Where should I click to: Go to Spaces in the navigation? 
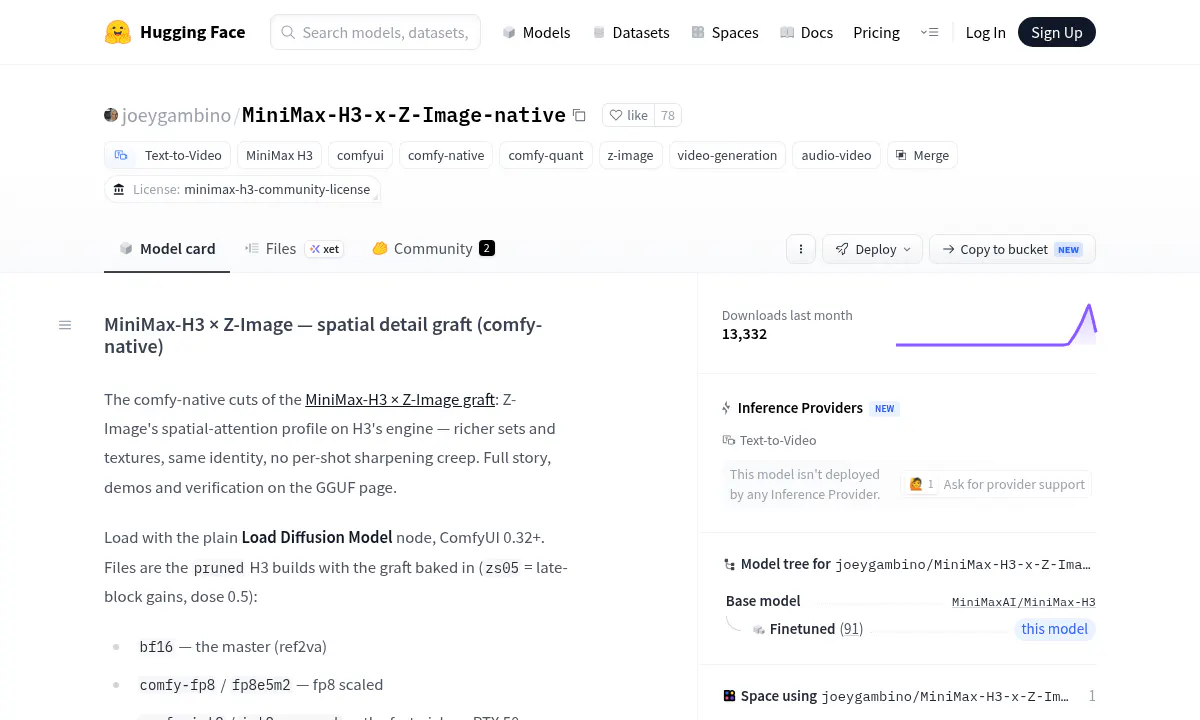pyautogui.click(x=725, y=32)
